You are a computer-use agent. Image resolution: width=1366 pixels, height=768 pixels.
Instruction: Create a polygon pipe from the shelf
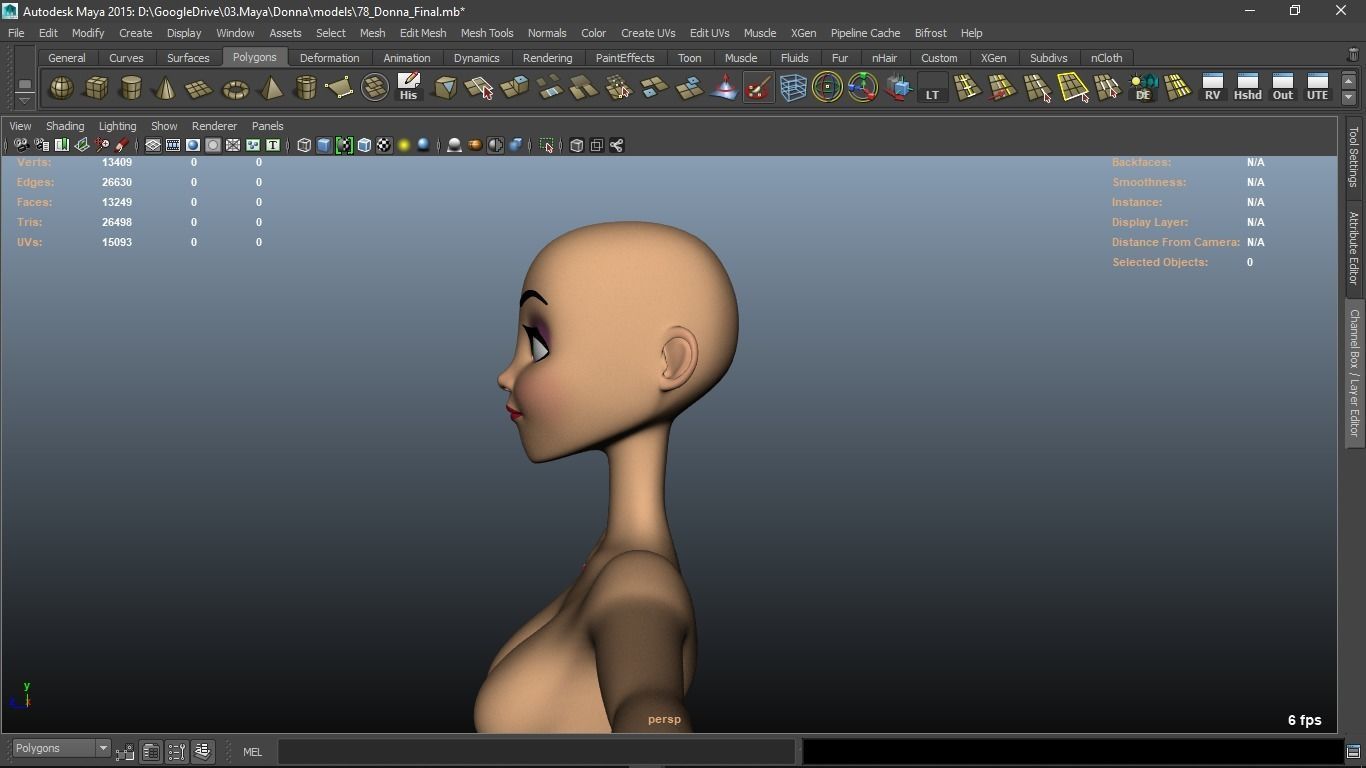[305, 88]
